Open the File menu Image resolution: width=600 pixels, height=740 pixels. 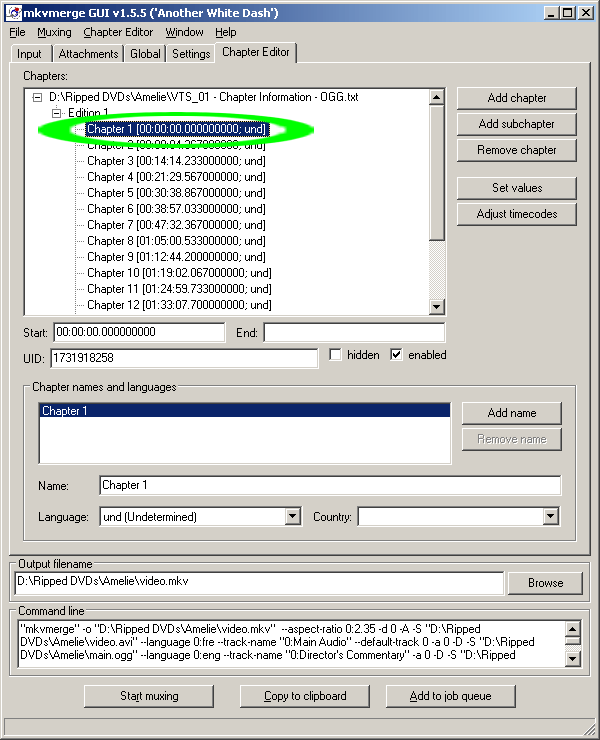pyautogui.click(x=17, y=33)
